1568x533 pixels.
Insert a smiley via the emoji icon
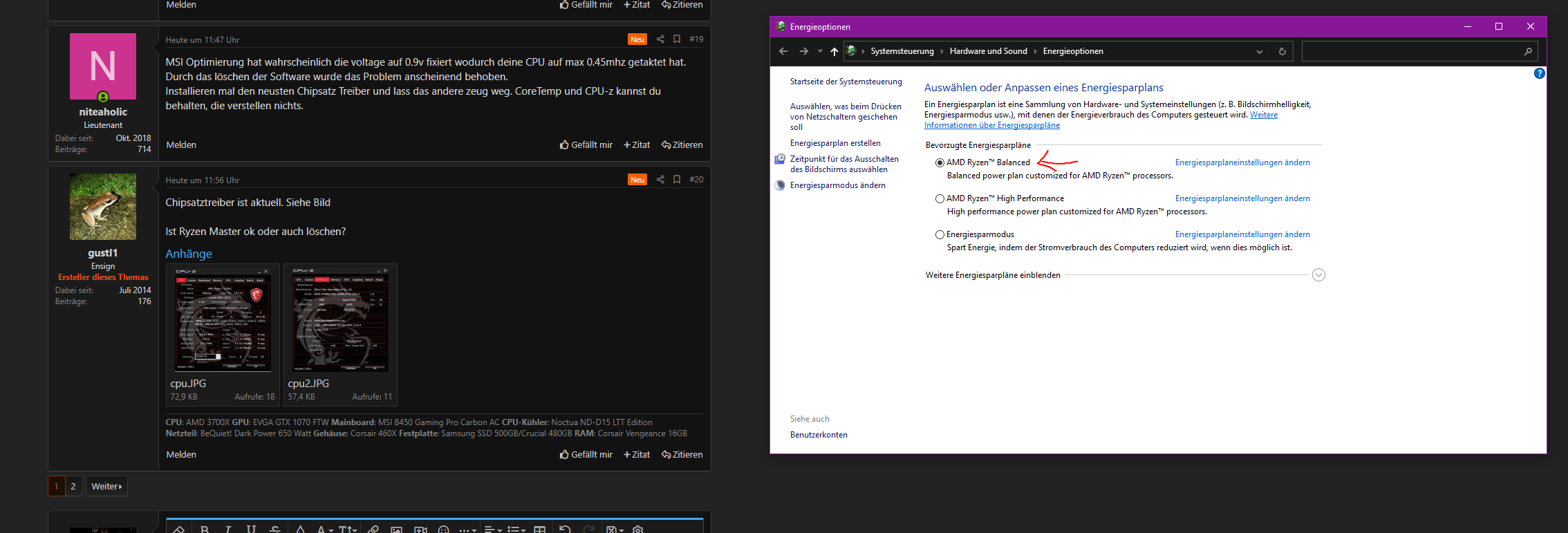[444, 529]
